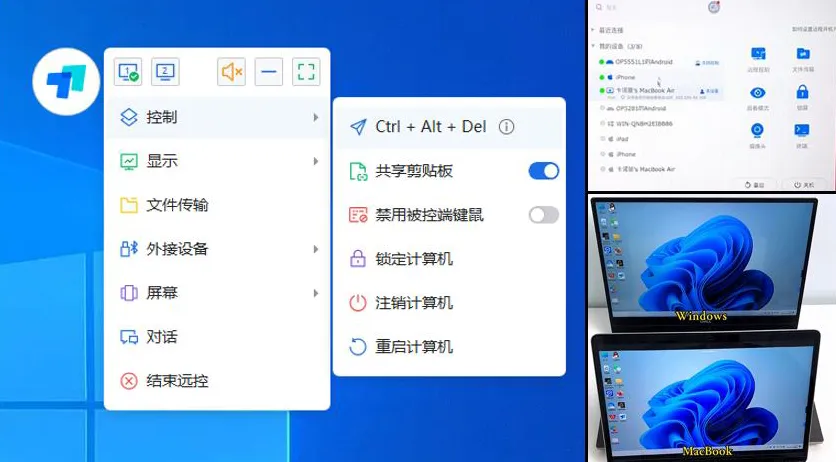Click the blue terminal prompt icon
Image resolution: width=836 pixels, height=462 pixels.
click(x=801, y=130)
